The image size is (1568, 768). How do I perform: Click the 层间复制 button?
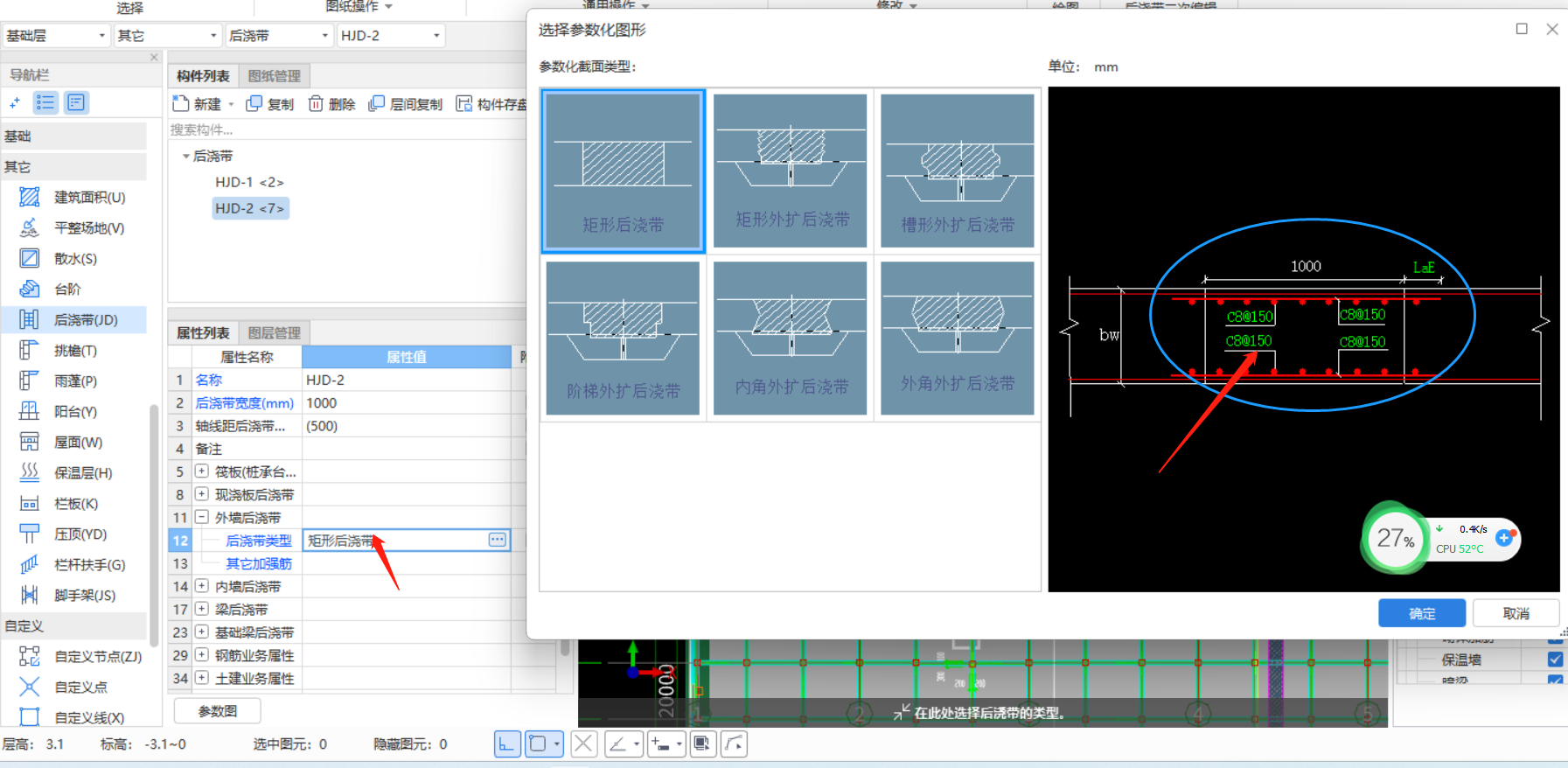click(x=406, y=104)
